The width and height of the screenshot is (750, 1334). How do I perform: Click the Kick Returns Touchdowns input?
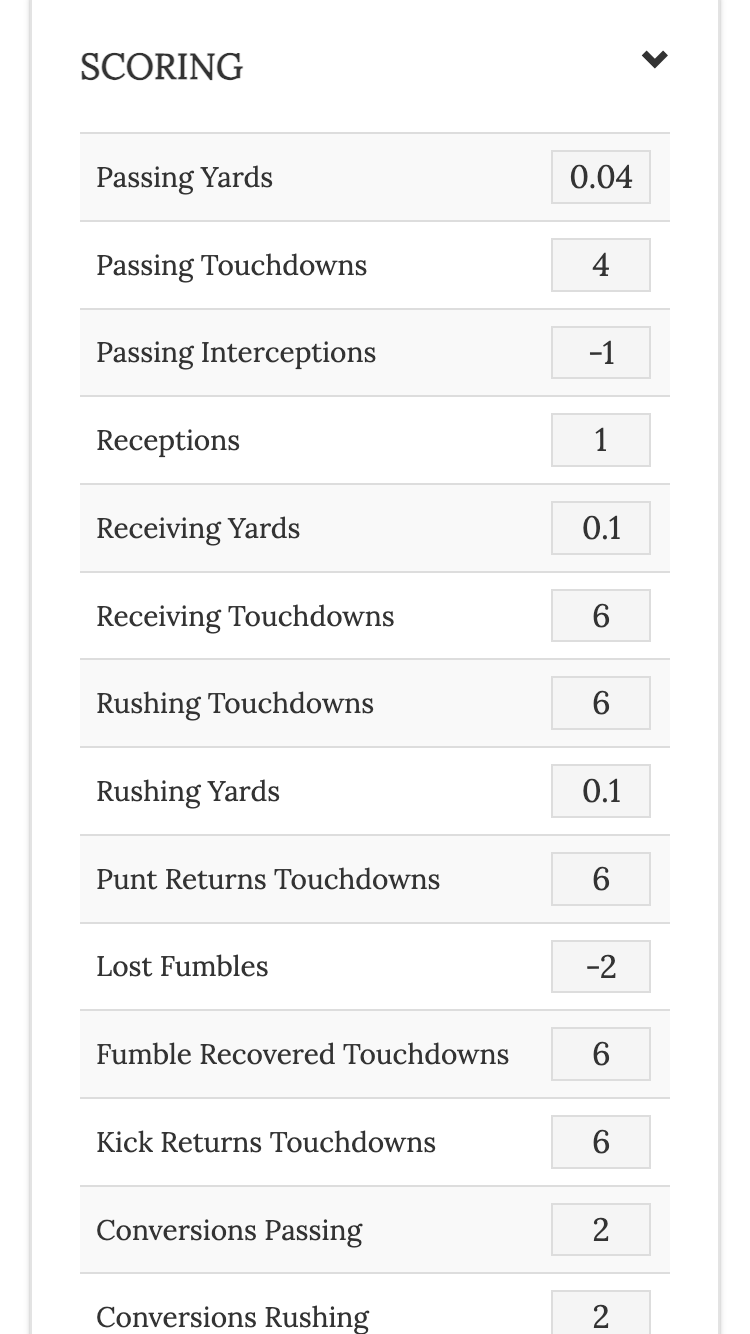(x=600, y=1141)
